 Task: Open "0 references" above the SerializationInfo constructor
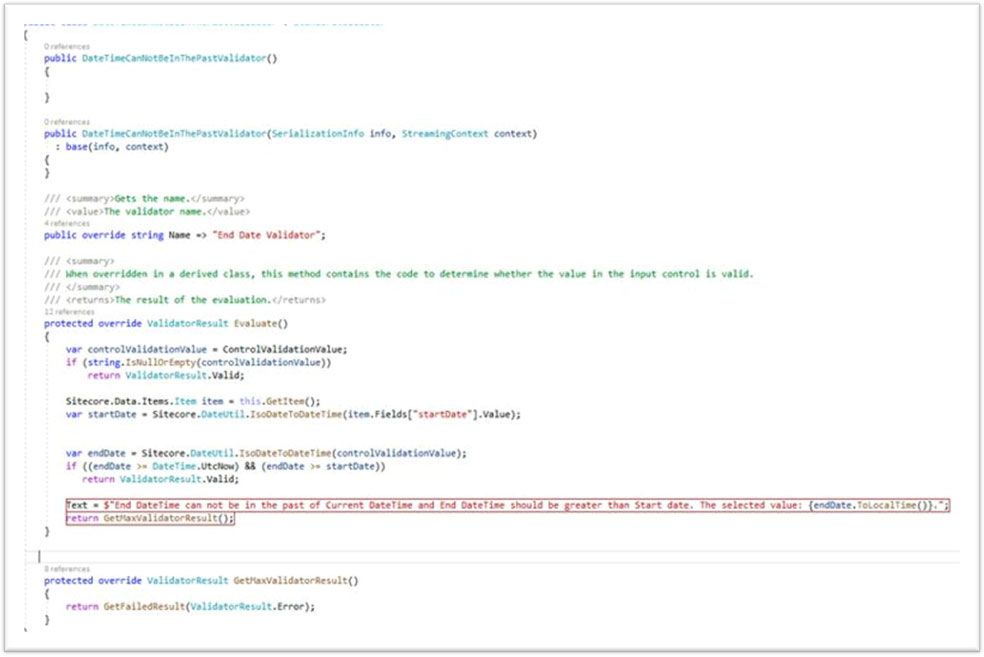click(x=67, y=122)
